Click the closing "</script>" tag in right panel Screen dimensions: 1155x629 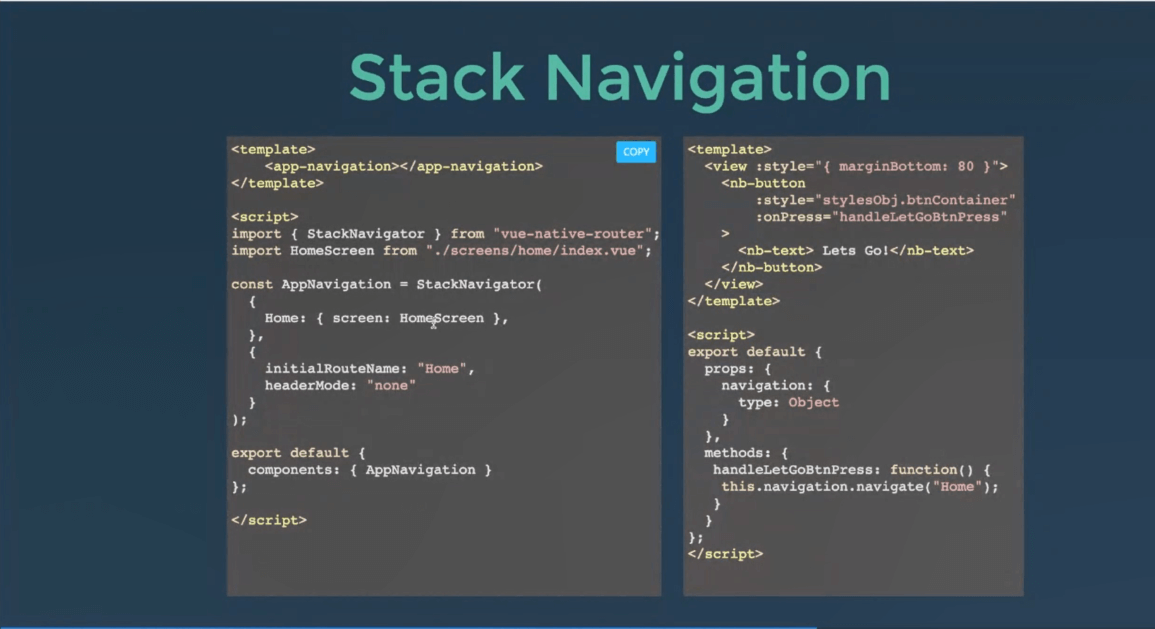725,554
